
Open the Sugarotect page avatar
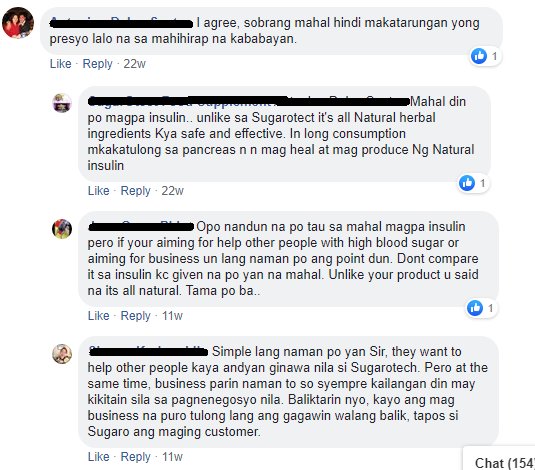tap(62, 103)
